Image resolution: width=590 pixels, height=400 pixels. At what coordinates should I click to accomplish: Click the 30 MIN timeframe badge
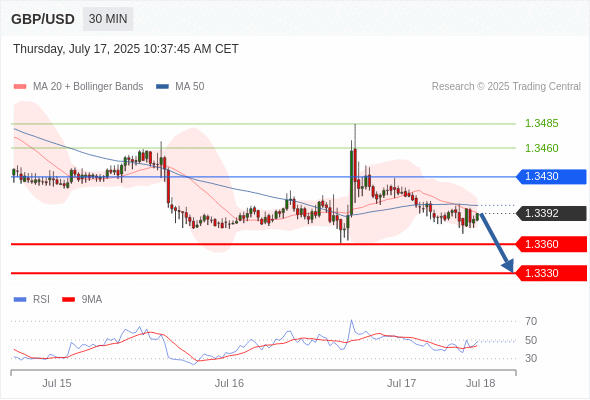coord(108,19)
